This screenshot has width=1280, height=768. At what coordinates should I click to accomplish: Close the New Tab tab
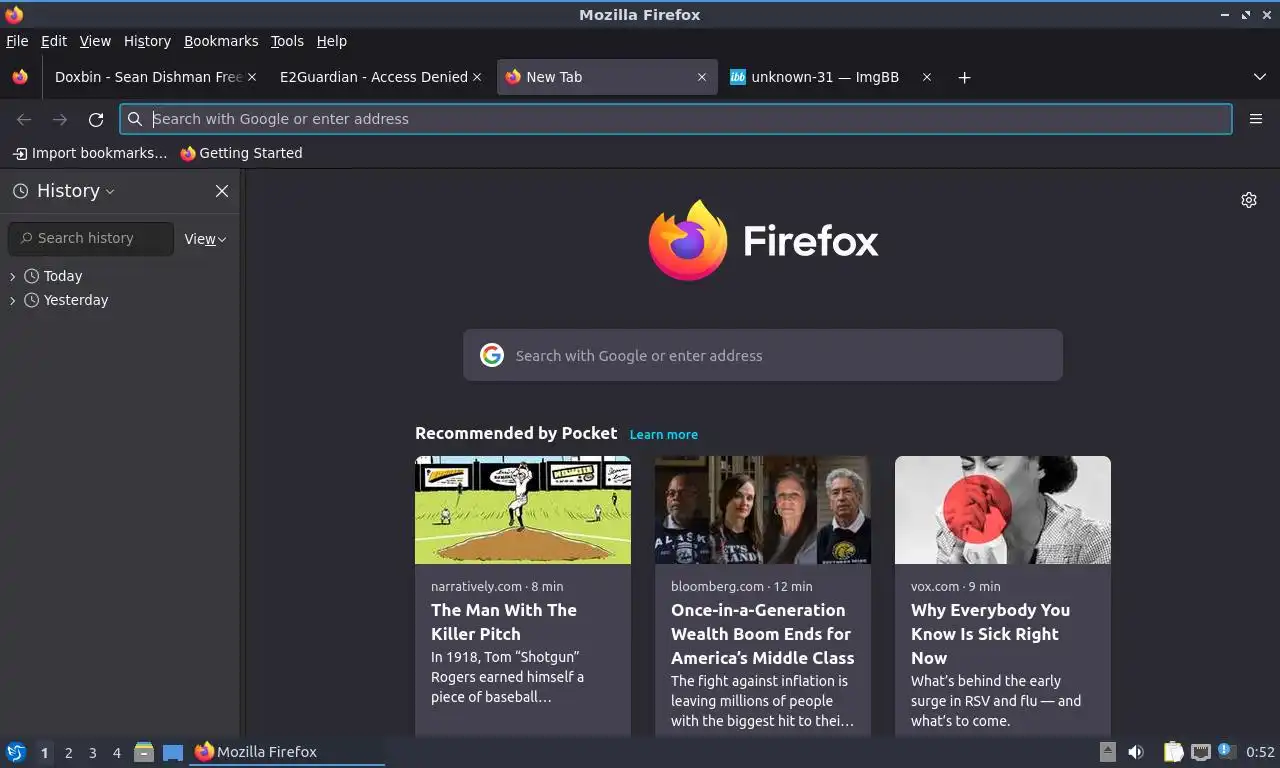coord(702,77)
